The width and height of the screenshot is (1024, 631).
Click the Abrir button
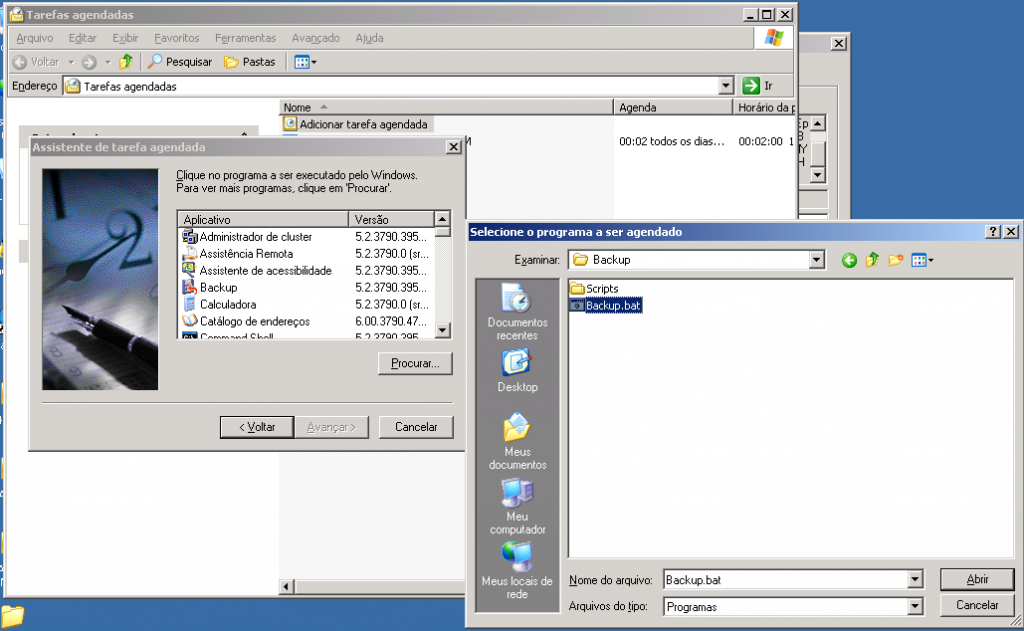(977, 579)
